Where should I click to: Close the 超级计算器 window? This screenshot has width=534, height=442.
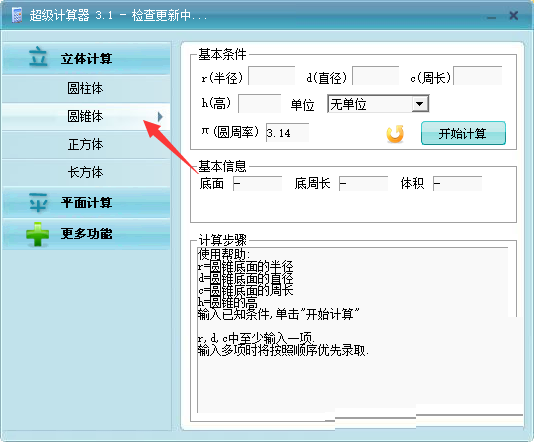tap(514, 15)
